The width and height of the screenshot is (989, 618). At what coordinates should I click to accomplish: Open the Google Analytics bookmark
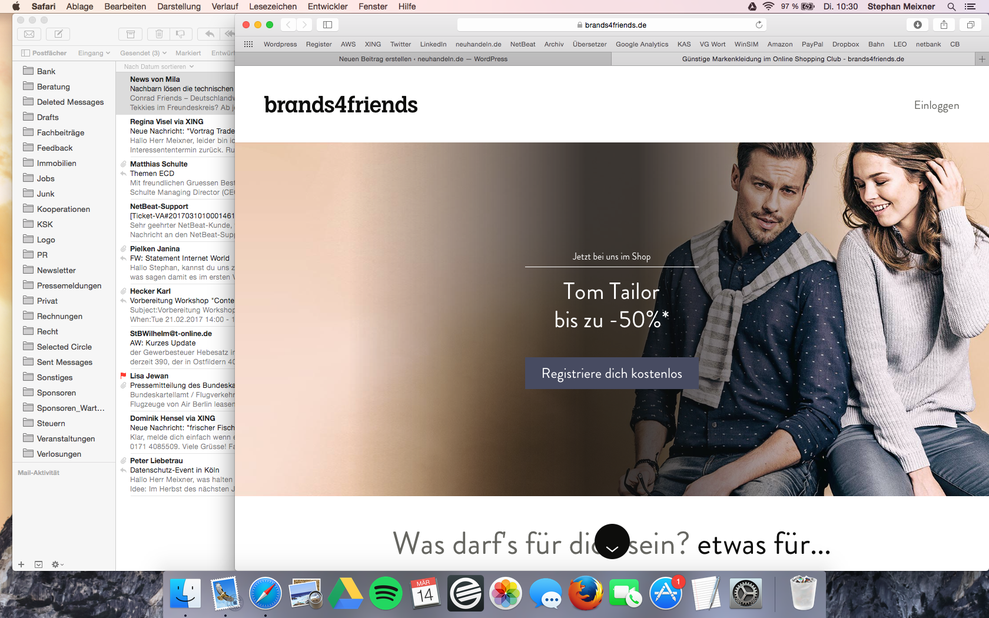point(641,44)
